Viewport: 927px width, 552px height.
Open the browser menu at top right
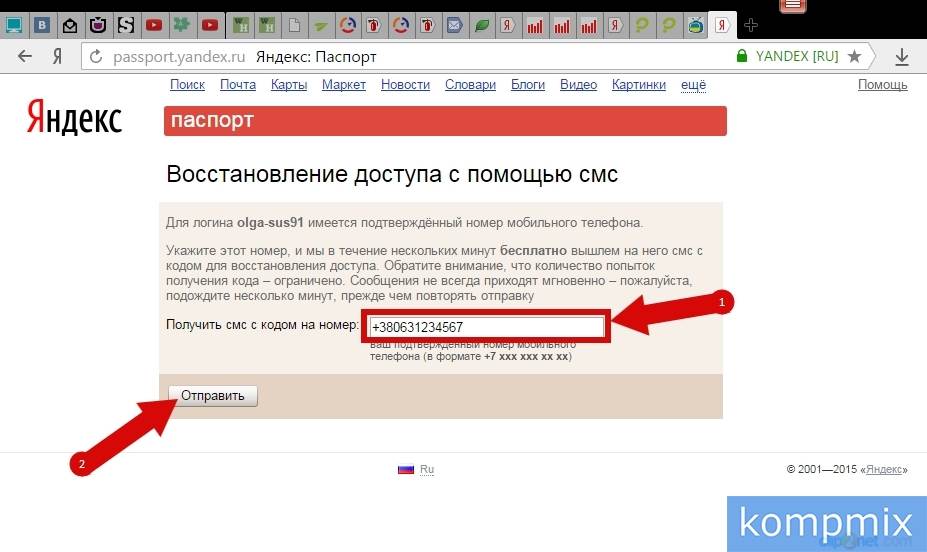click(793, 5)
